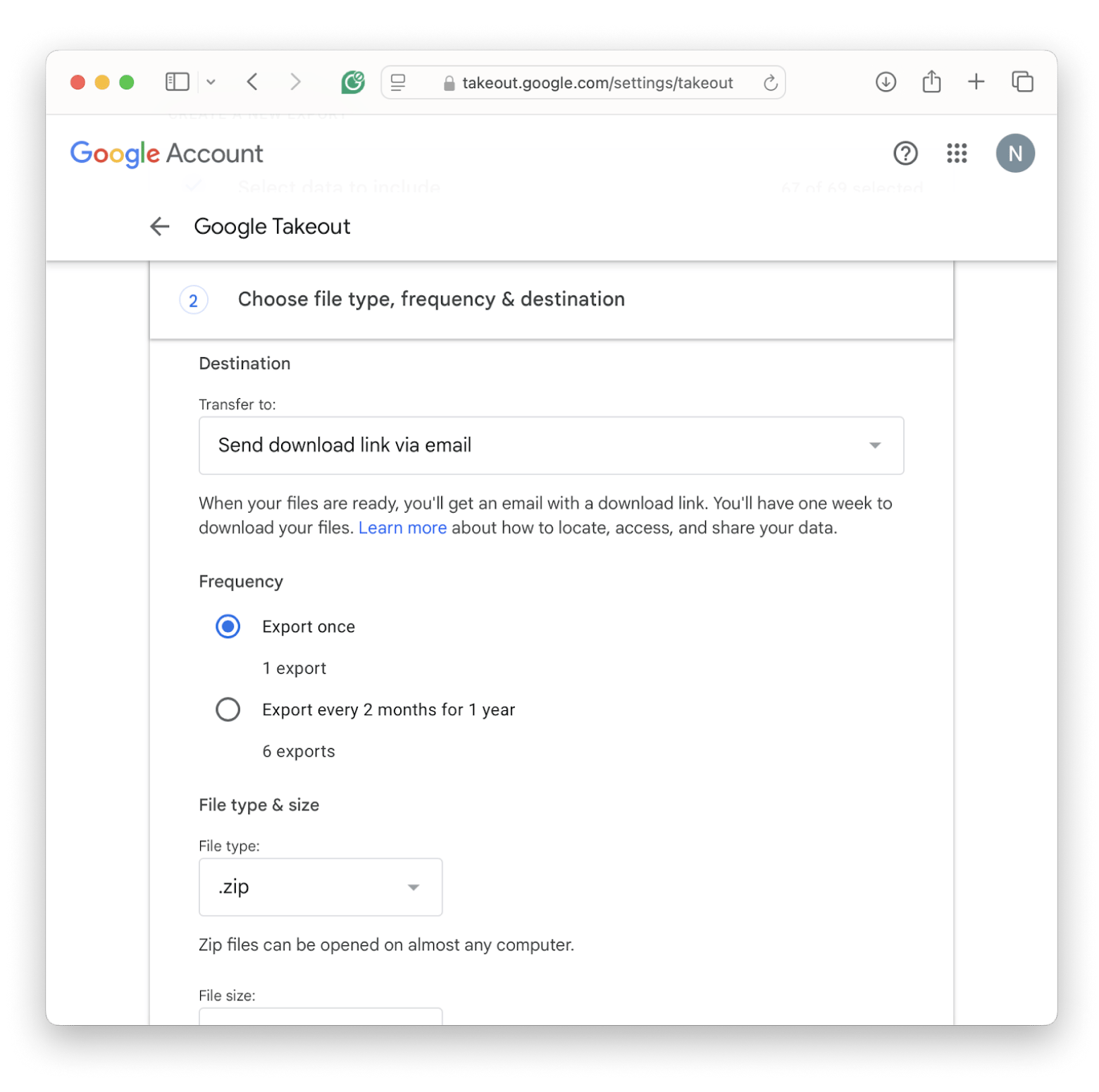Image resolution: width=1099 pixels, height=1092 pixels.
Task: Open the .zip file type dropdown
Action: pyautogui.click(x=321, y=887)
